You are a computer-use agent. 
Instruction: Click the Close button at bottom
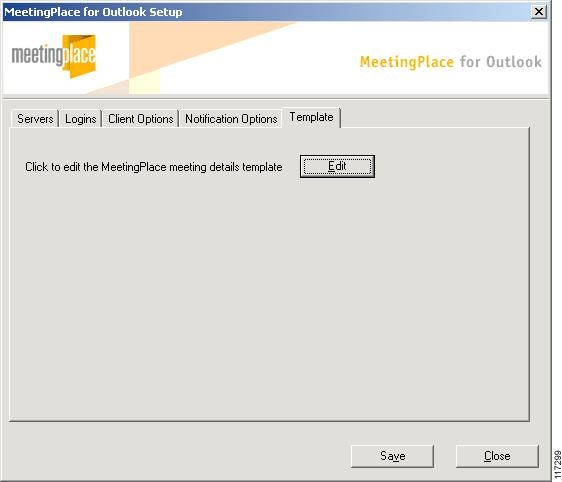click(x=497, y=456)
